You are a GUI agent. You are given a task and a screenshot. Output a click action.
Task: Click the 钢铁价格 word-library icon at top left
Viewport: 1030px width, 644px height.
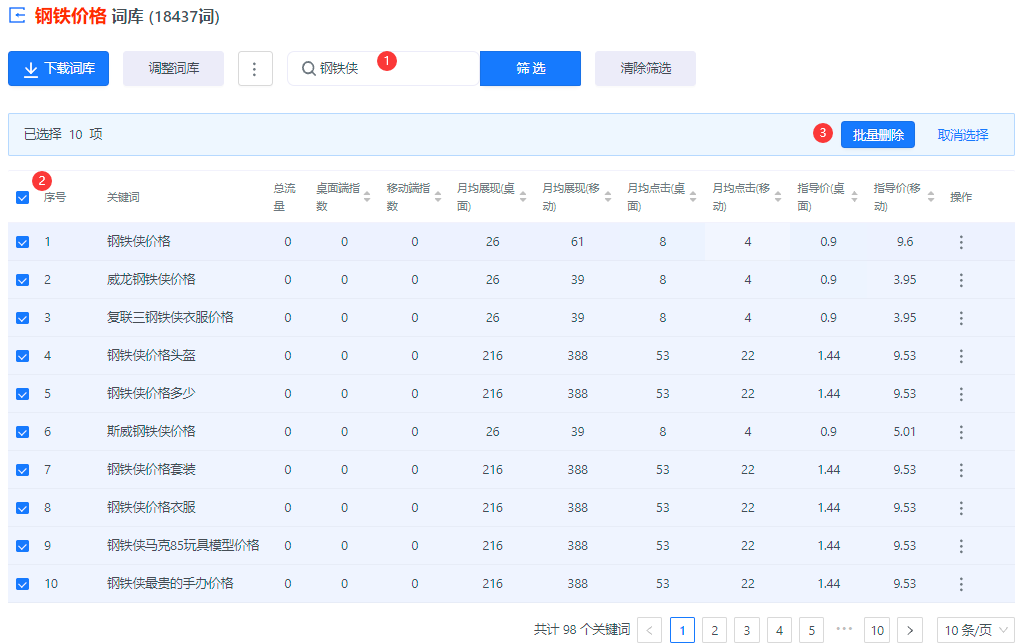coord(16,17)
